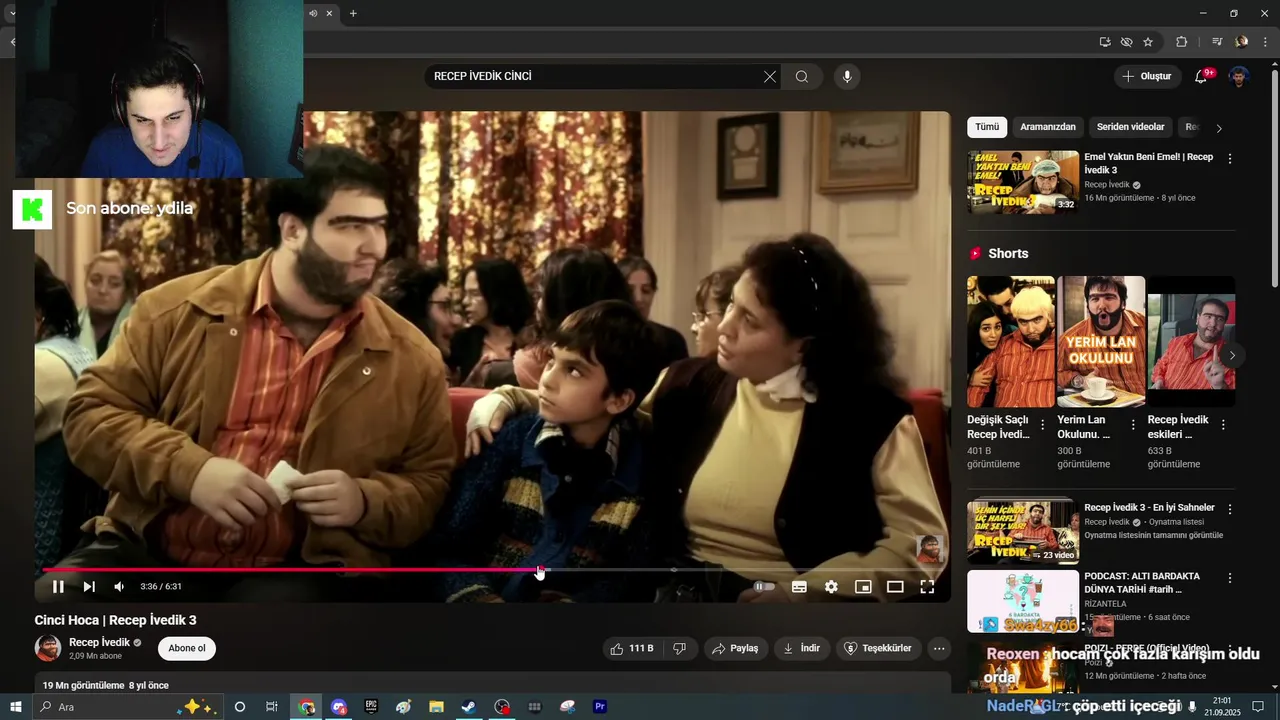
Task: Open a new browser tab with plus
Action: [353, 13]
